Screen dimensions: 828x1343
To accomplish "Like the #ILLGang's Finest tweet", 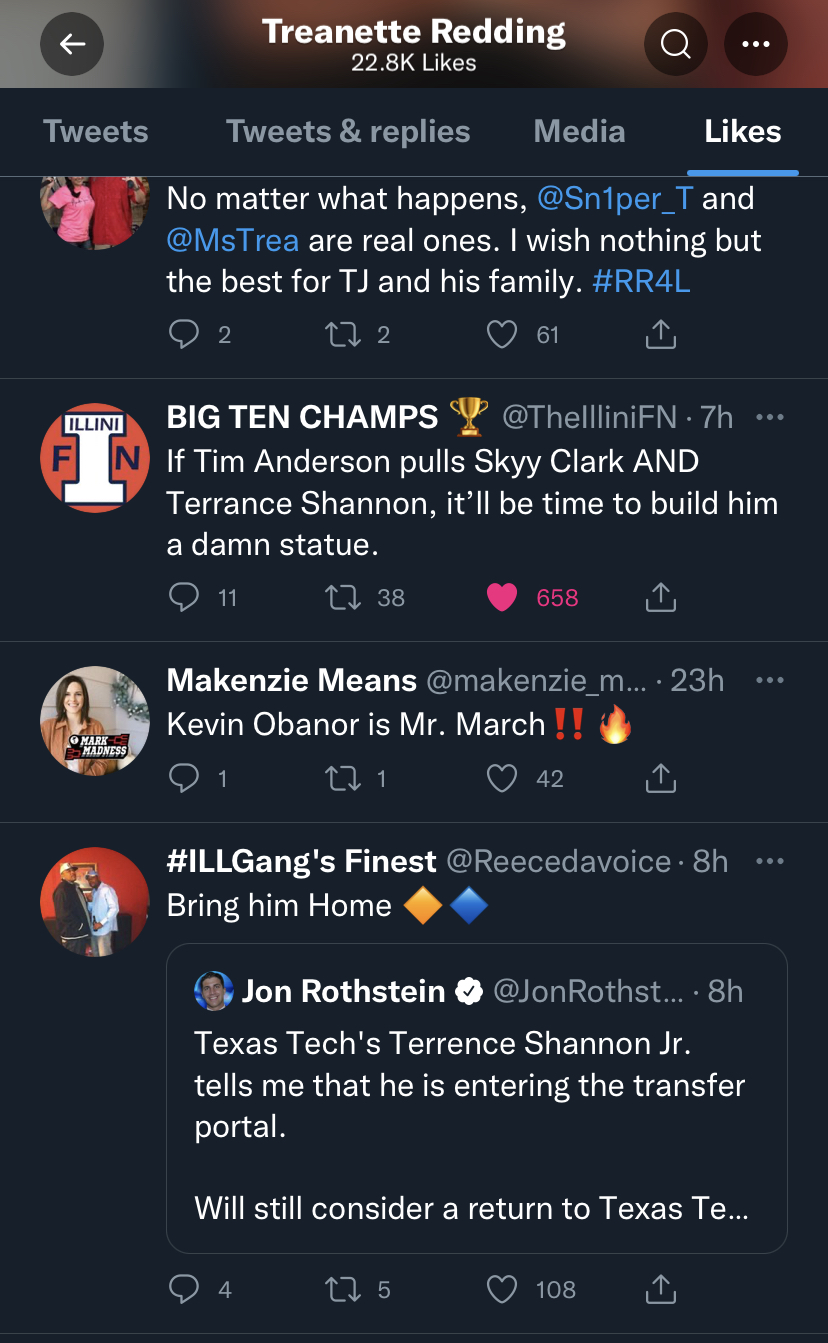I will 502,1290.
